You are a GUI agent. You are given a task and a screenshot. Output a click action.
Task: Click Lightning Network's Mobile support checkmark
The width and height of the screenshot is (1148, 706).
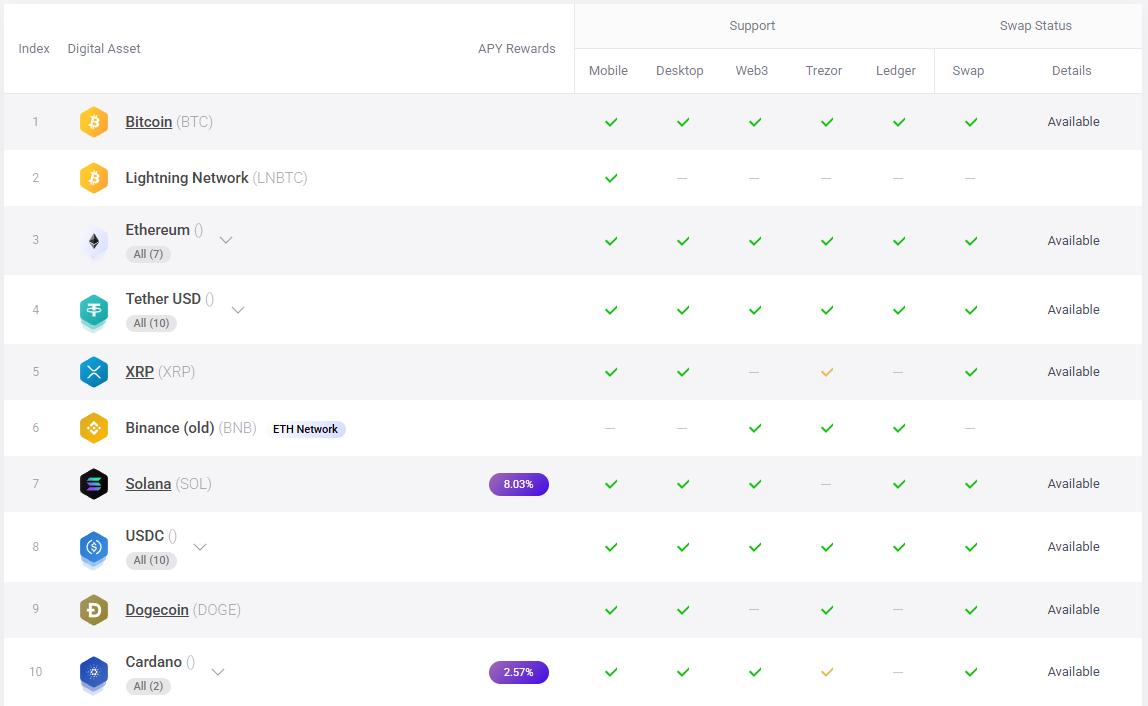611,178
